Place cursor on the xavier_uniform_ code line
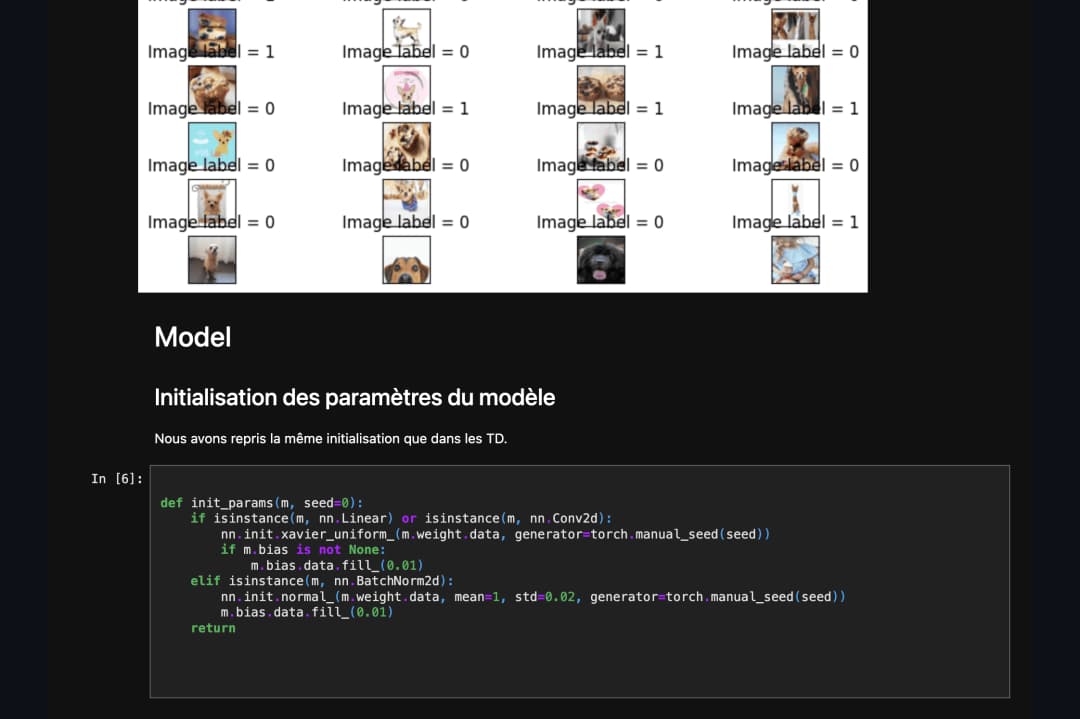 pyautogui.click(x=495, y=534)
